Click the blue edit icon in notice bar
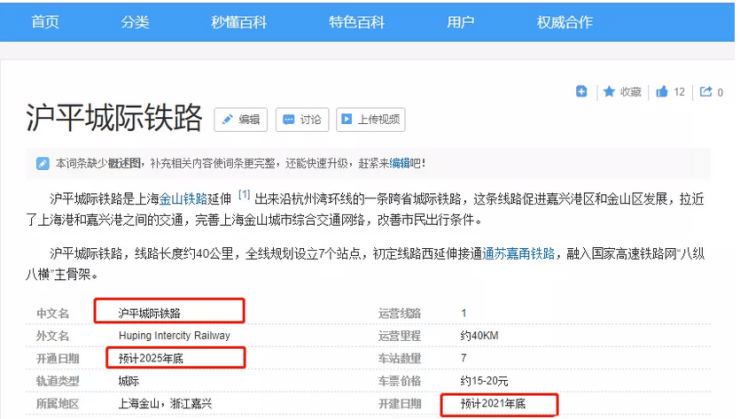The image size is (740, 419). (x=42, y=163)
